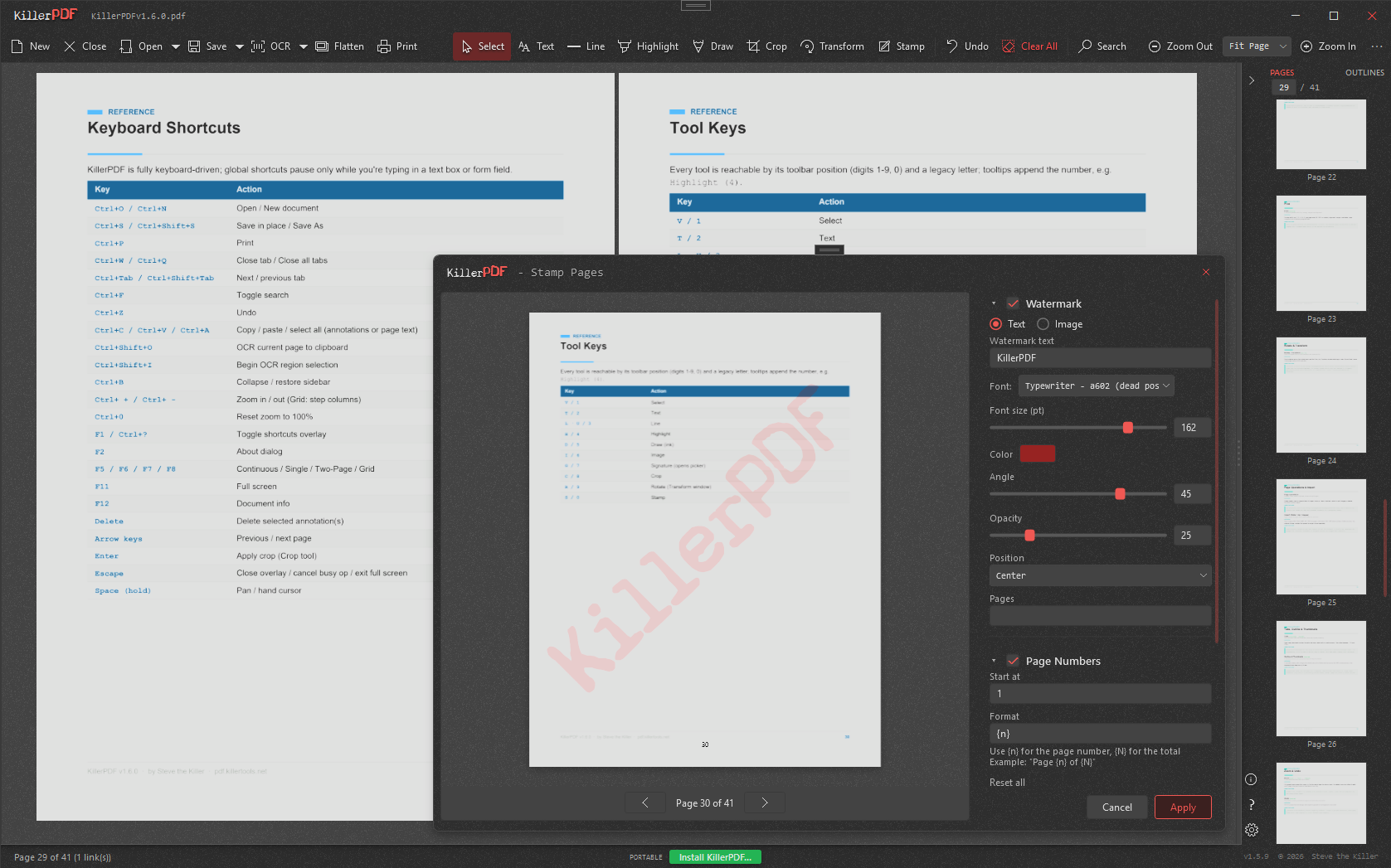
Task: Click the Pages range input field
Action: point(1100,616)
